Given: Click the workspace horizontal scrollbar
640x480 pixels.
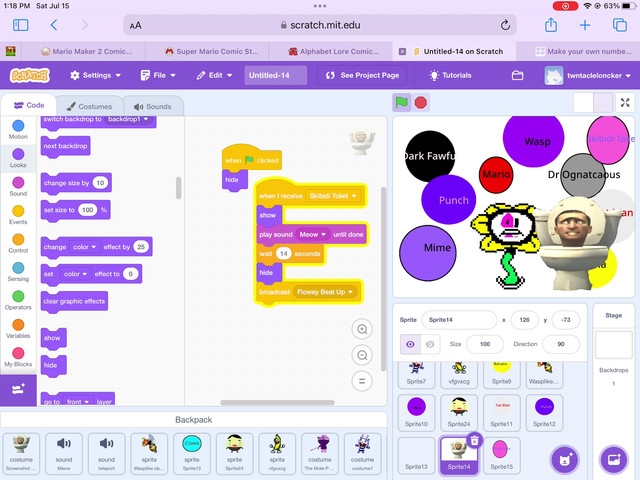Looking at the screenshot, I should tap(278, 402).
